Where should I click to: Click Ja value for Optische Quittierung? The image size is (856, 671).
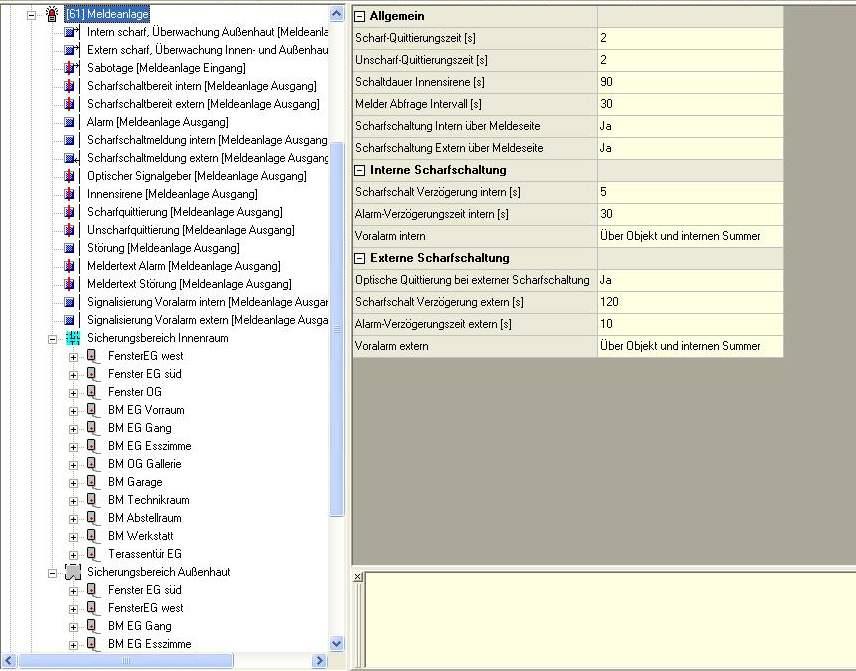[x=690, y=280]
